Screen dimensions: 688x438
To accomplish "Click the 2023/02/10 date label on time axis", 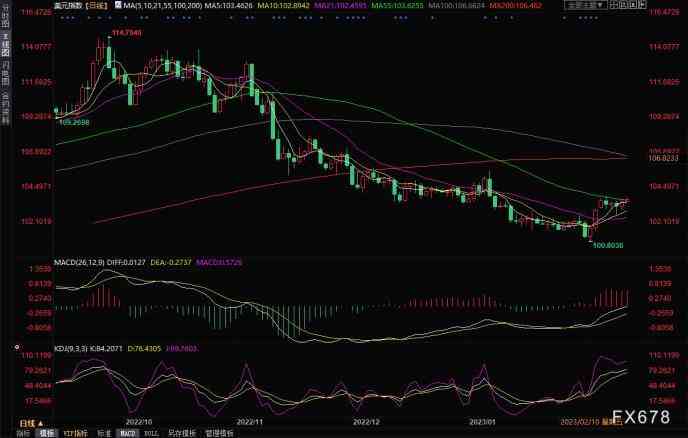I will [581, 421].
